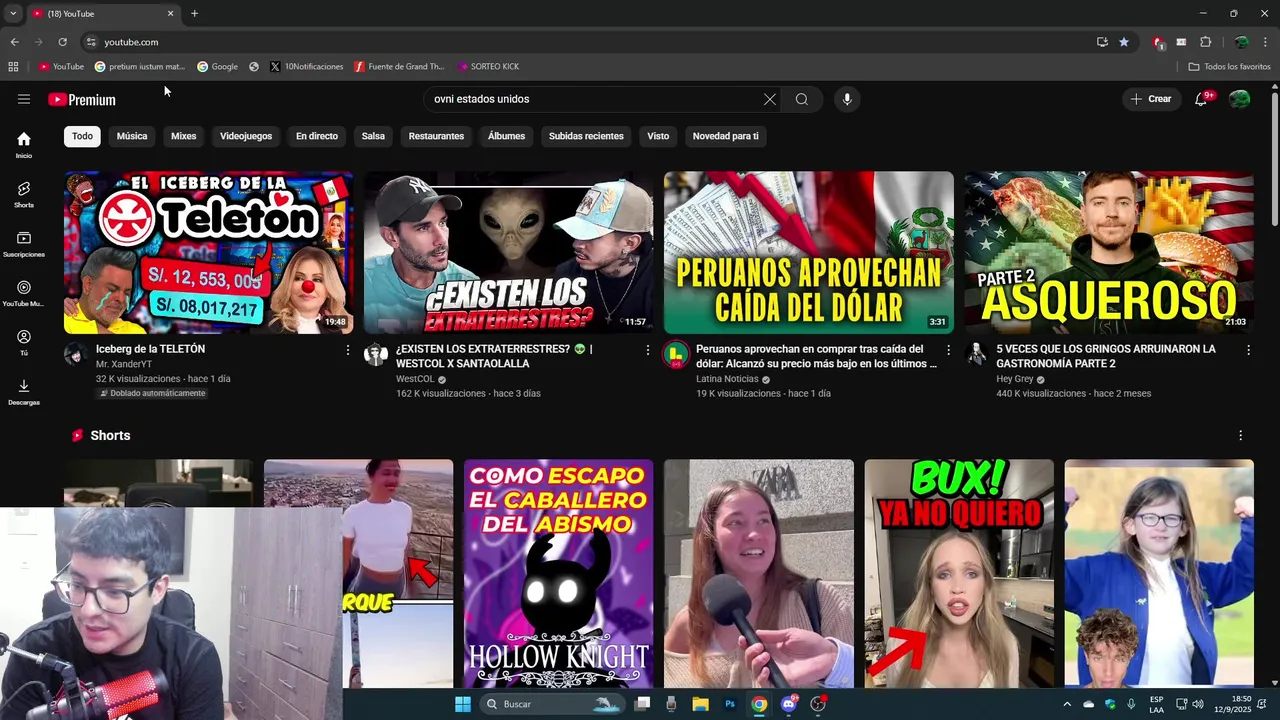Open the SORTEO KICK bookmark
Screen dimensions: 1280x720
click(x=488, y=67)
